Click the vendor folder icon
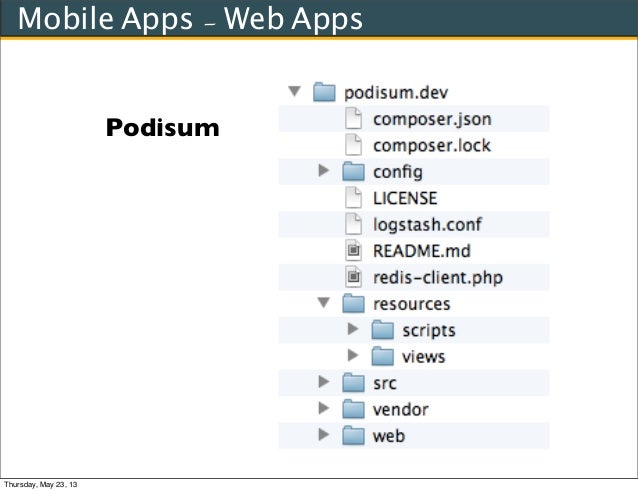This screenshot has width=638, height=491. (353, 409)
